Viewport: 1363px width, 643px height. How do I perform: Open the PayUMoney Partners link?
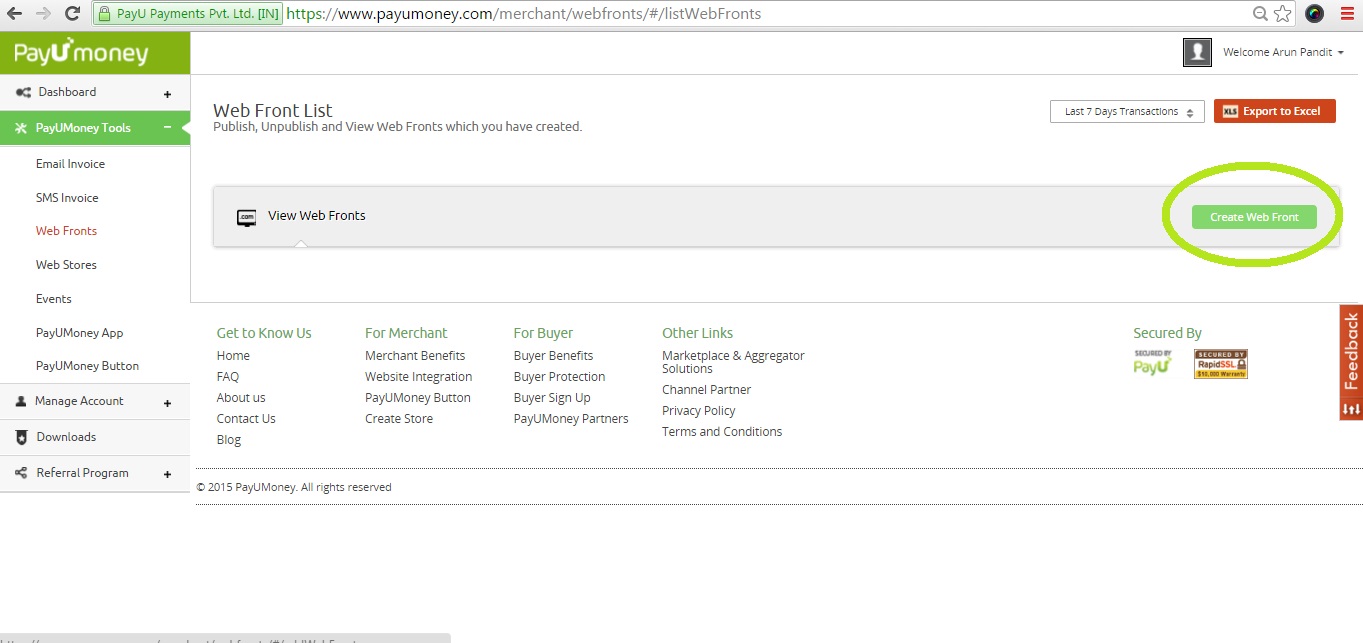click(x=571, y=419)
